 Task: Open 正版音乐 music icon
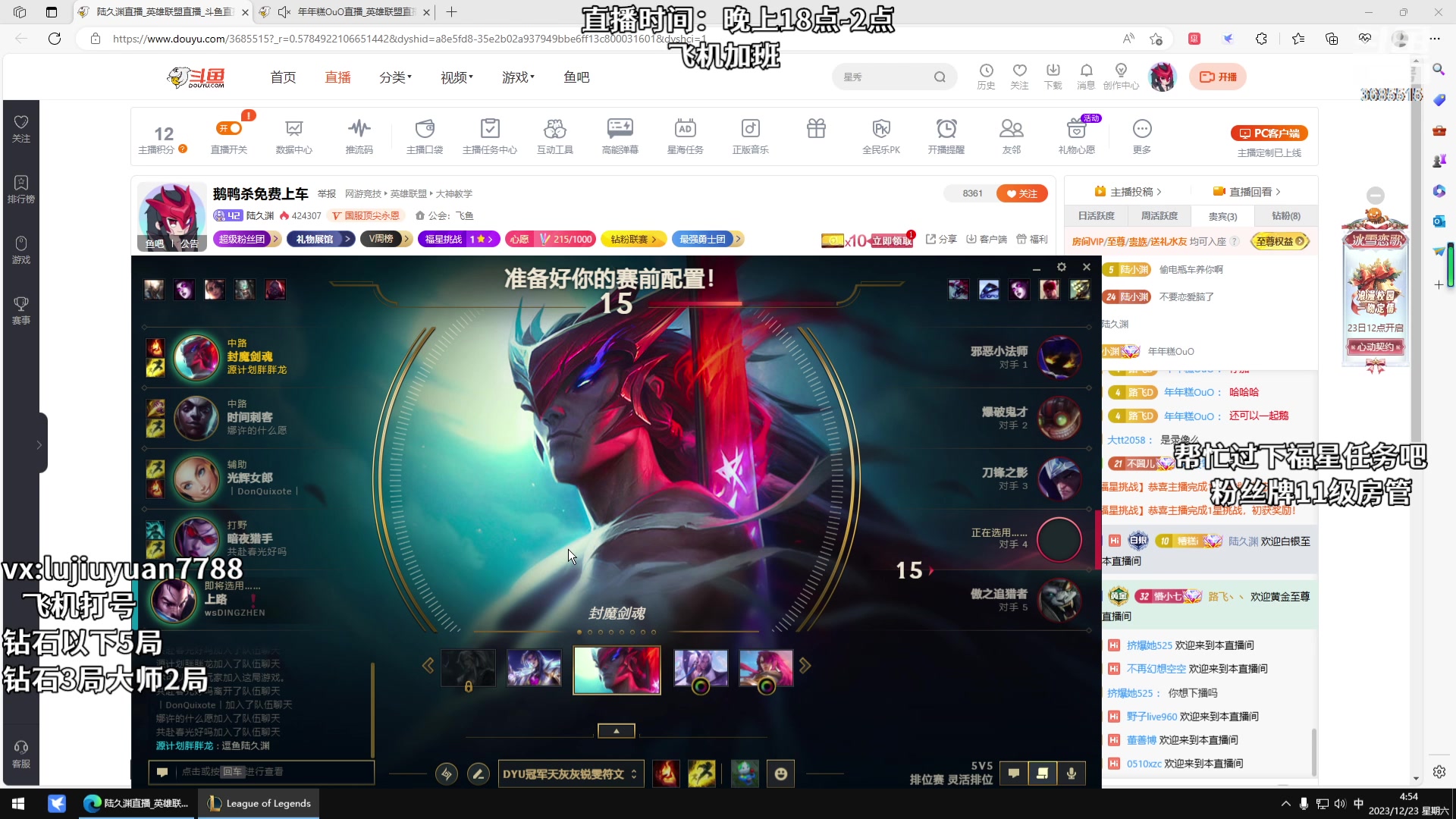point(750,136)
